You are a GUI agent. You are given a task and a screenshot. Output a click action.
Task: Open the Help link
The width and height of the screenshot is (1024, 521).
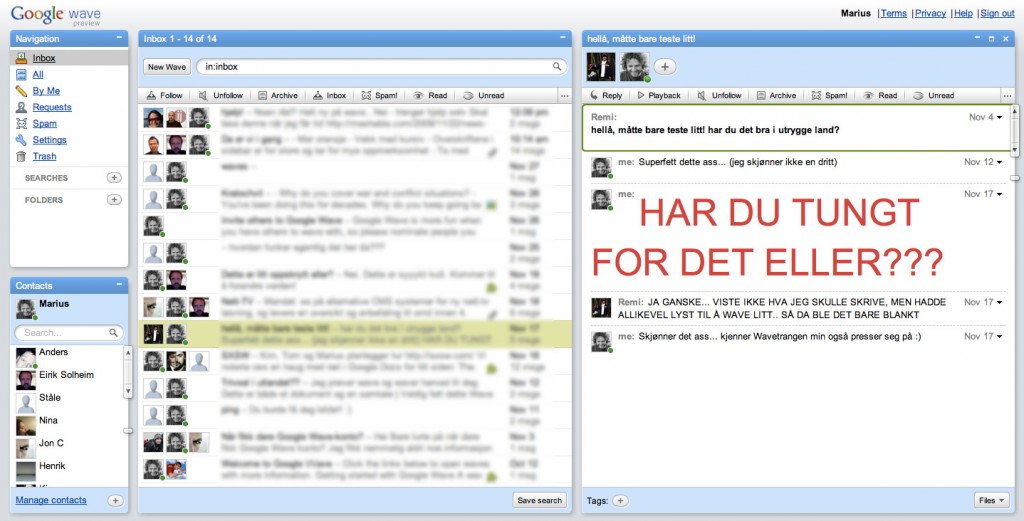coord(963,13)
